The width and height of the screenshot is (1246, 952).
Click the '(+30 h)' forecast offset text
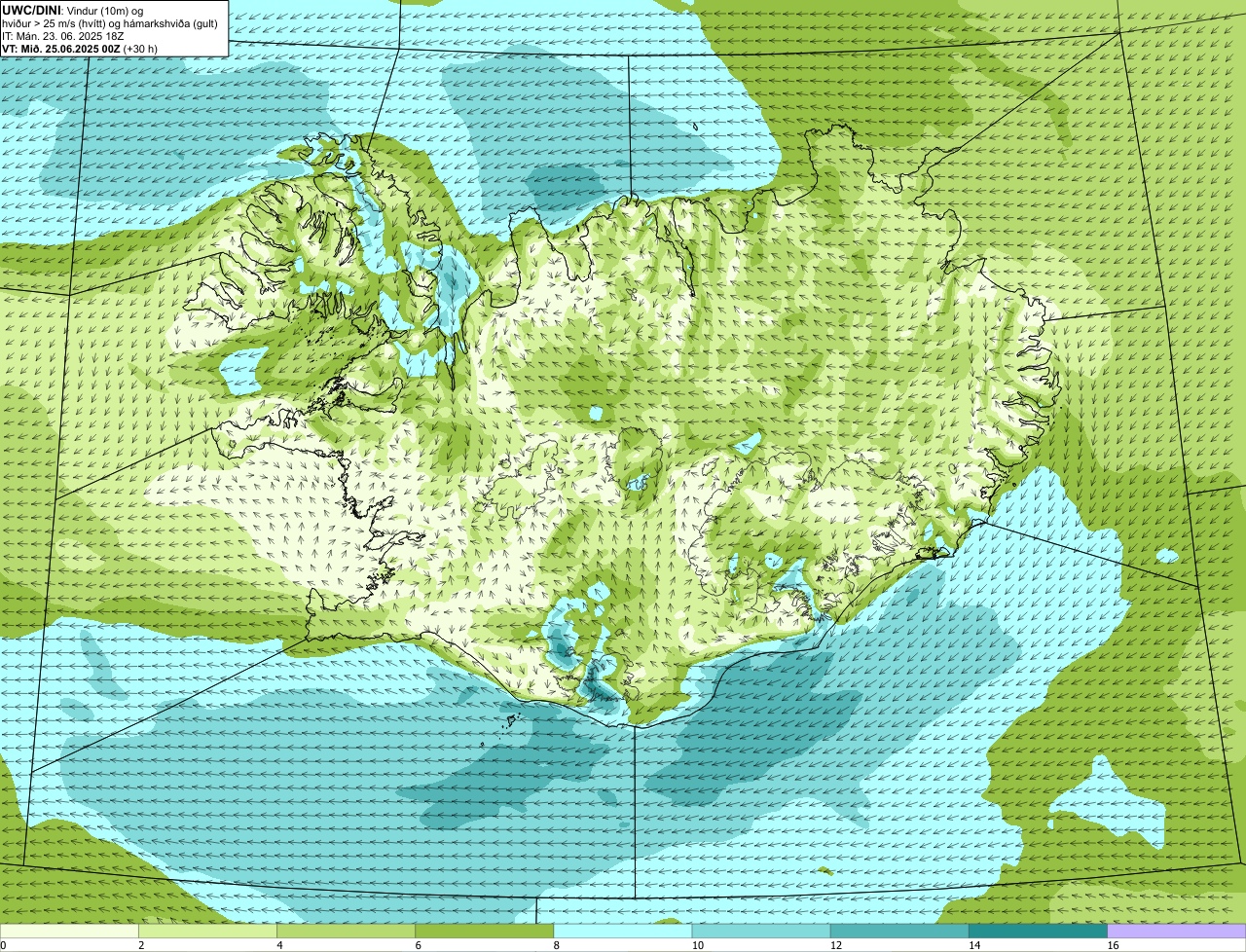[141, 48]
